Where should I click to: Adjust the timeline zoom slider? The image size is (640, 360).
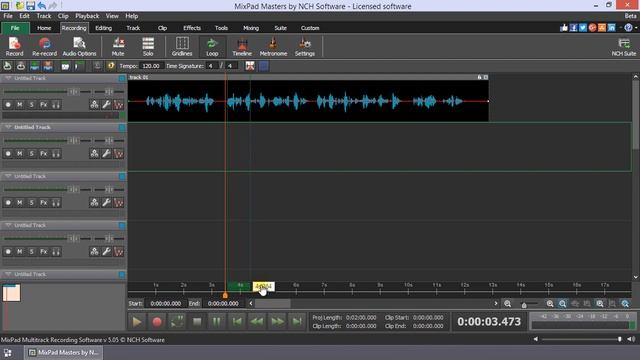pos(524,304)
